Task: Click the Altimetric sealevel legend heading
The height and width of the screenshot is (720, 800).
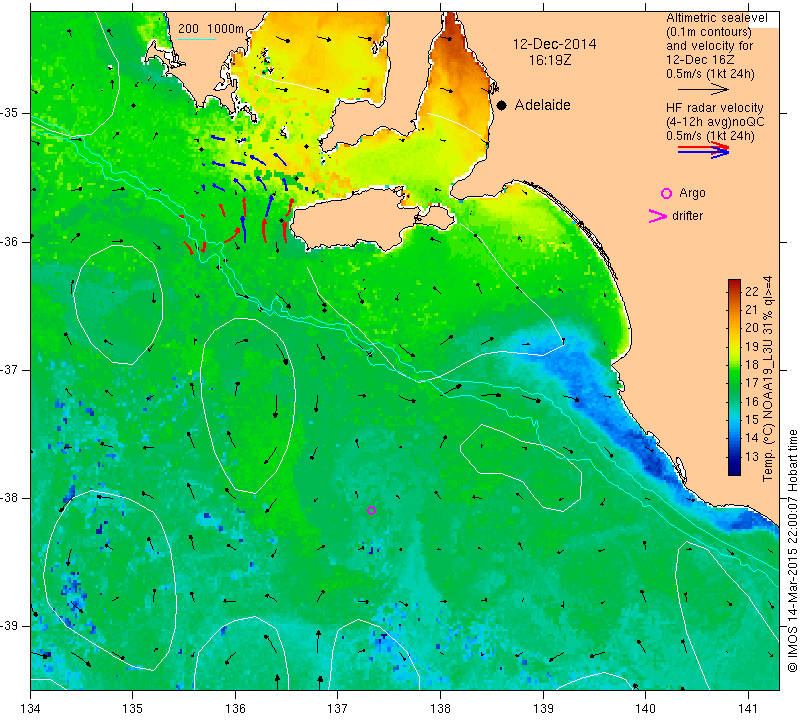Action: (717, 18)
